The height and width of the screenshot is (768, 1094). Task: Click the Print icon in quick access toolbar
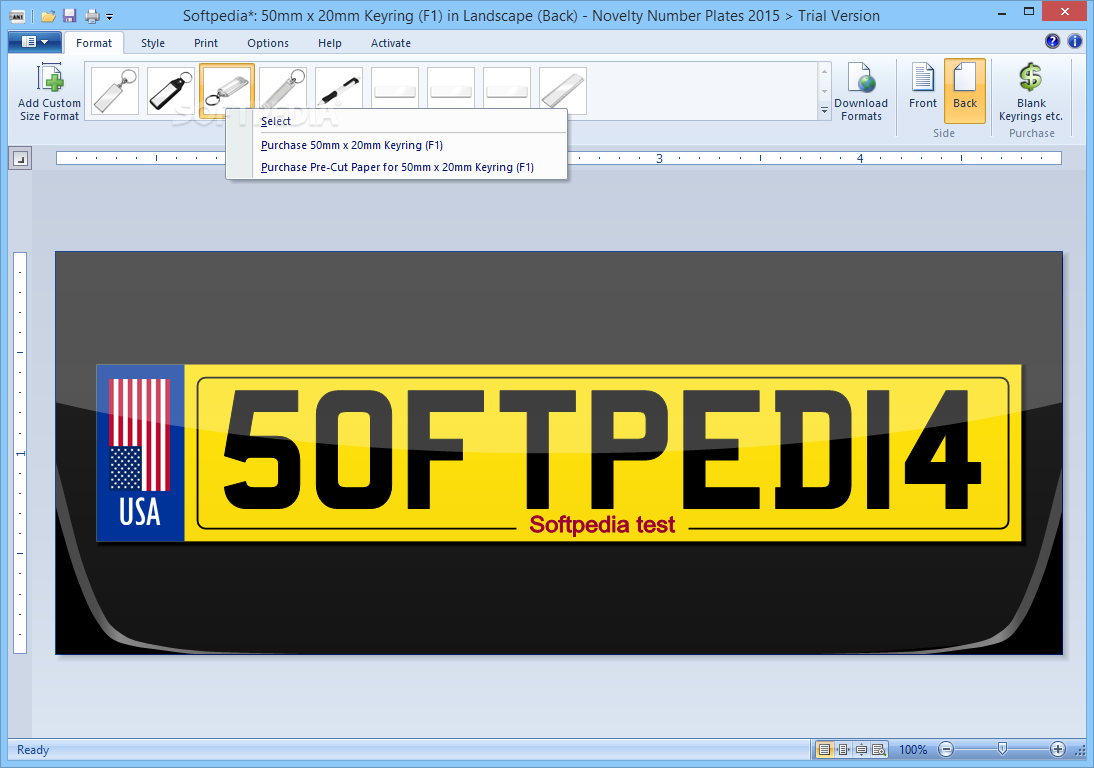pyautogui.click(x=92, y=16)
